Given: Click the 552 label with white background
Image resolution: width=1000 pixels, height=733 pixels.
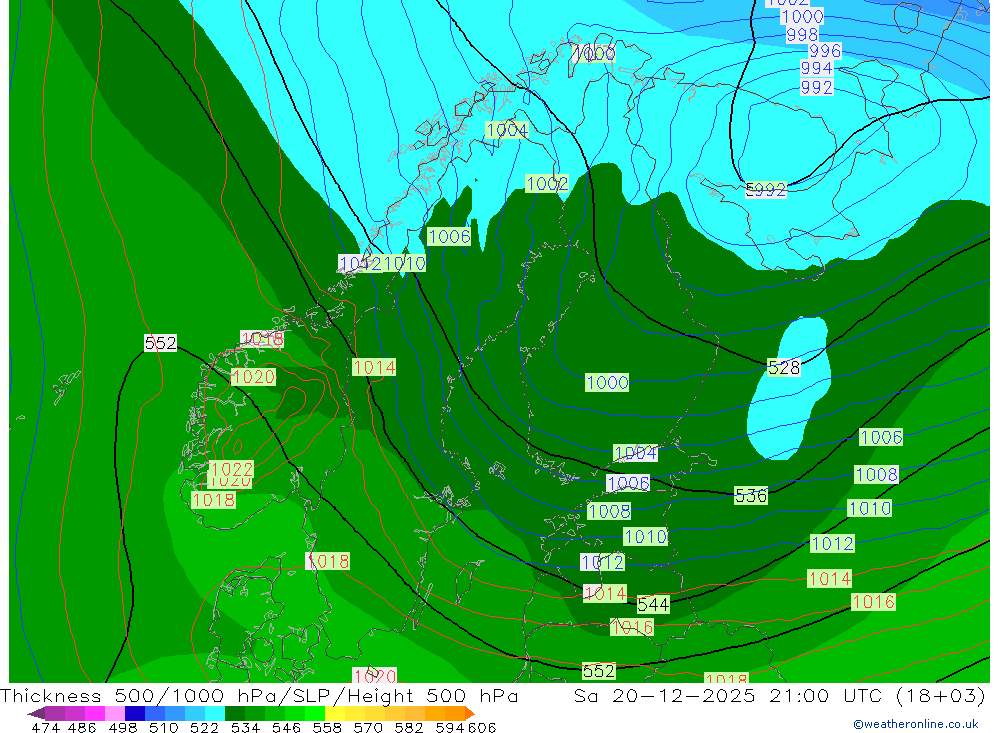Looking at the screenshot, I should 160,343.
